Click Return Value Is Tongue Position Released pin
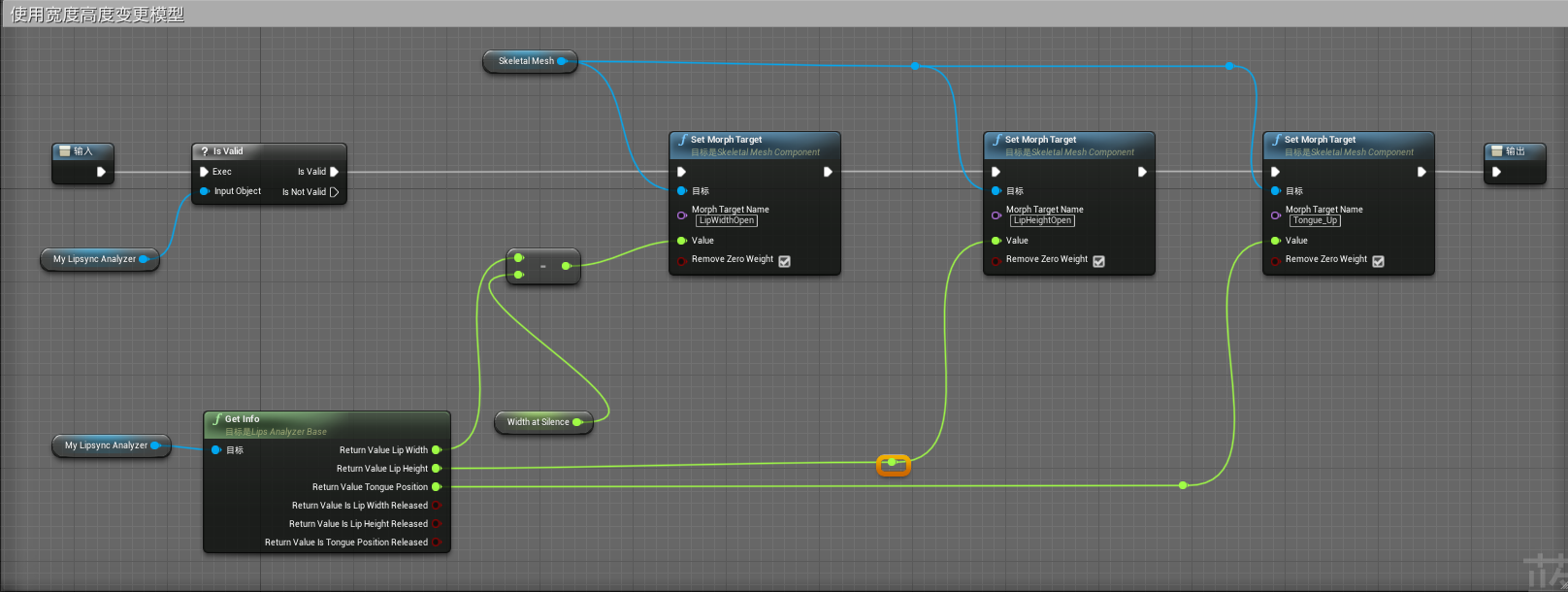Viewport: 1568px width, 592px height. tap(437, 542)
